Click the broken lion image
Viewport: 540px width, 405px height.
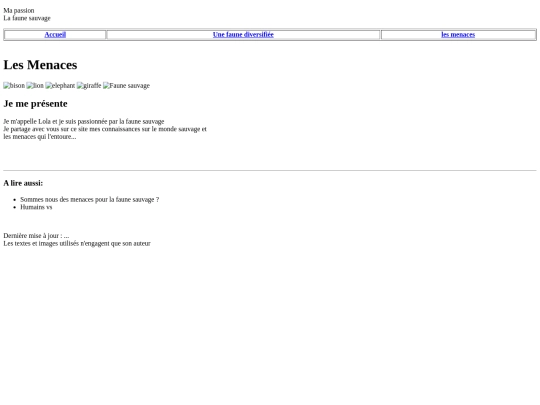click(35, 85)
